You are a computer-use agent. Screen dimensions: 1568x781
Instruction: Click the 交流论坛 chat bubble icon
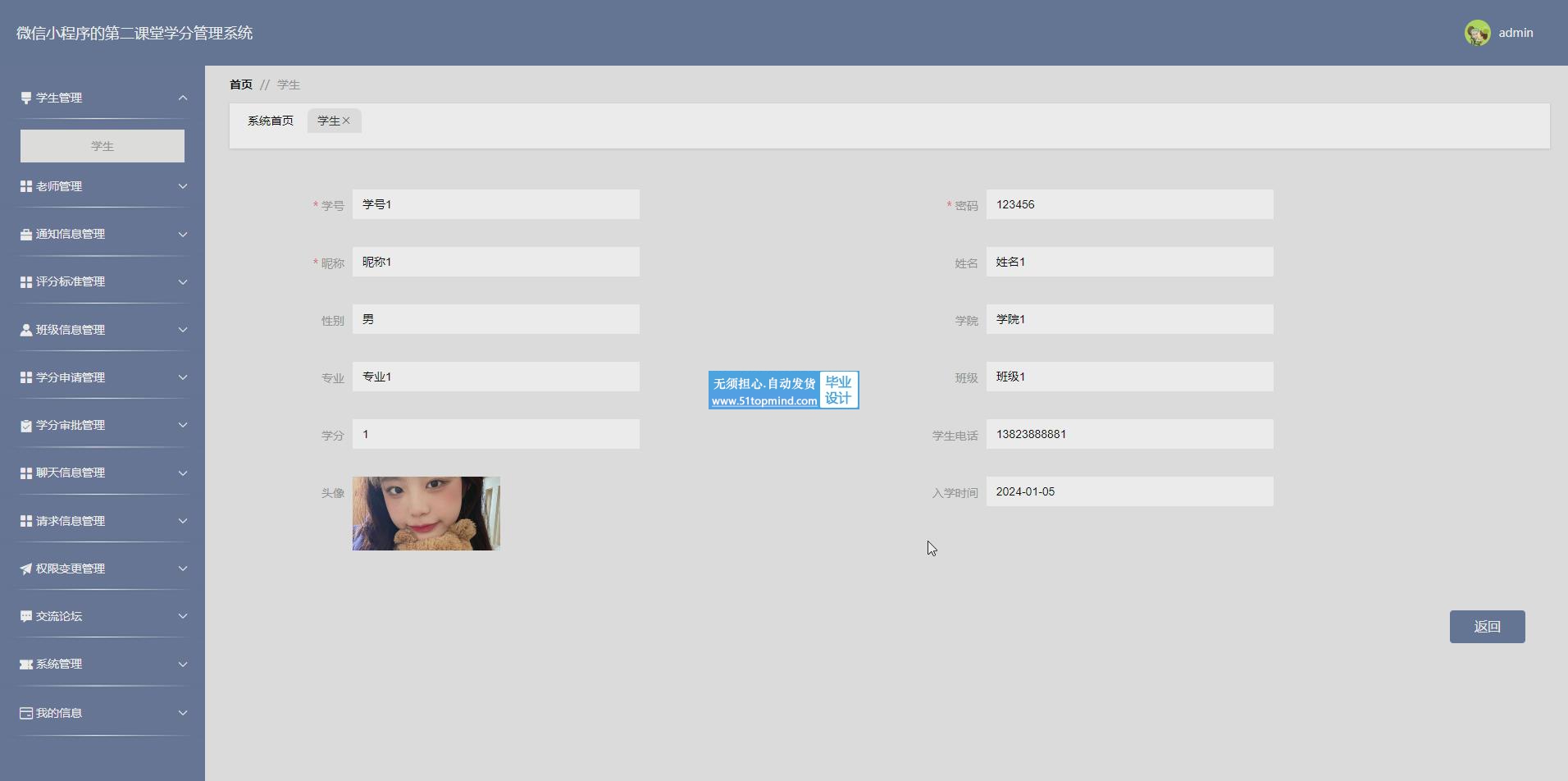(26, 616)
